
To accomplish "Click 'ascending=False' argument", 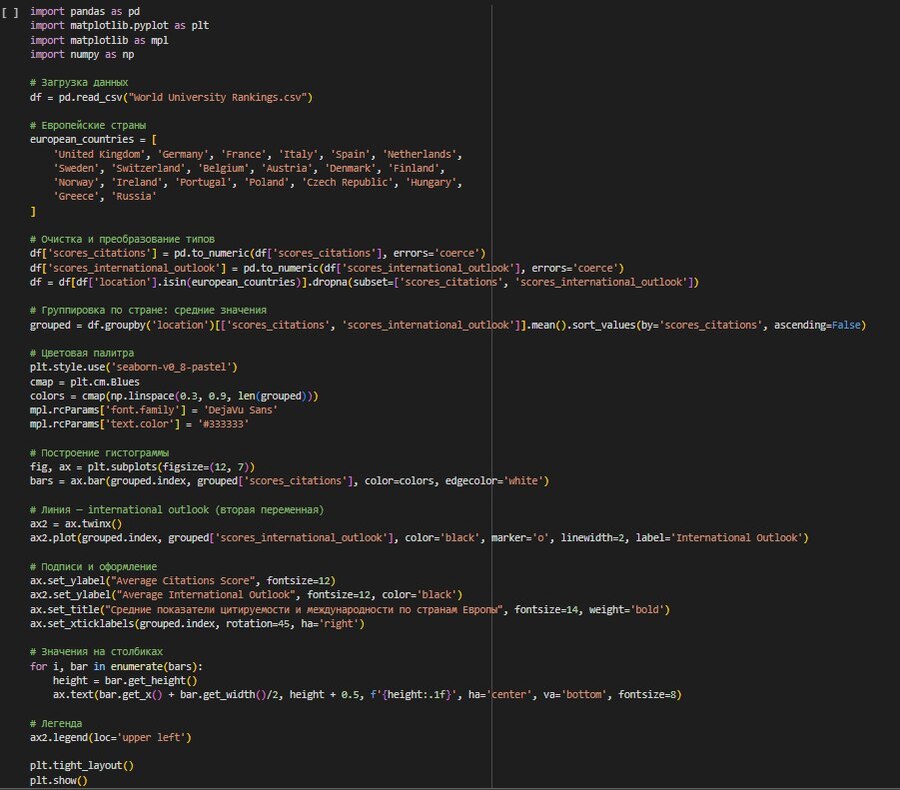I will (817, 324).
